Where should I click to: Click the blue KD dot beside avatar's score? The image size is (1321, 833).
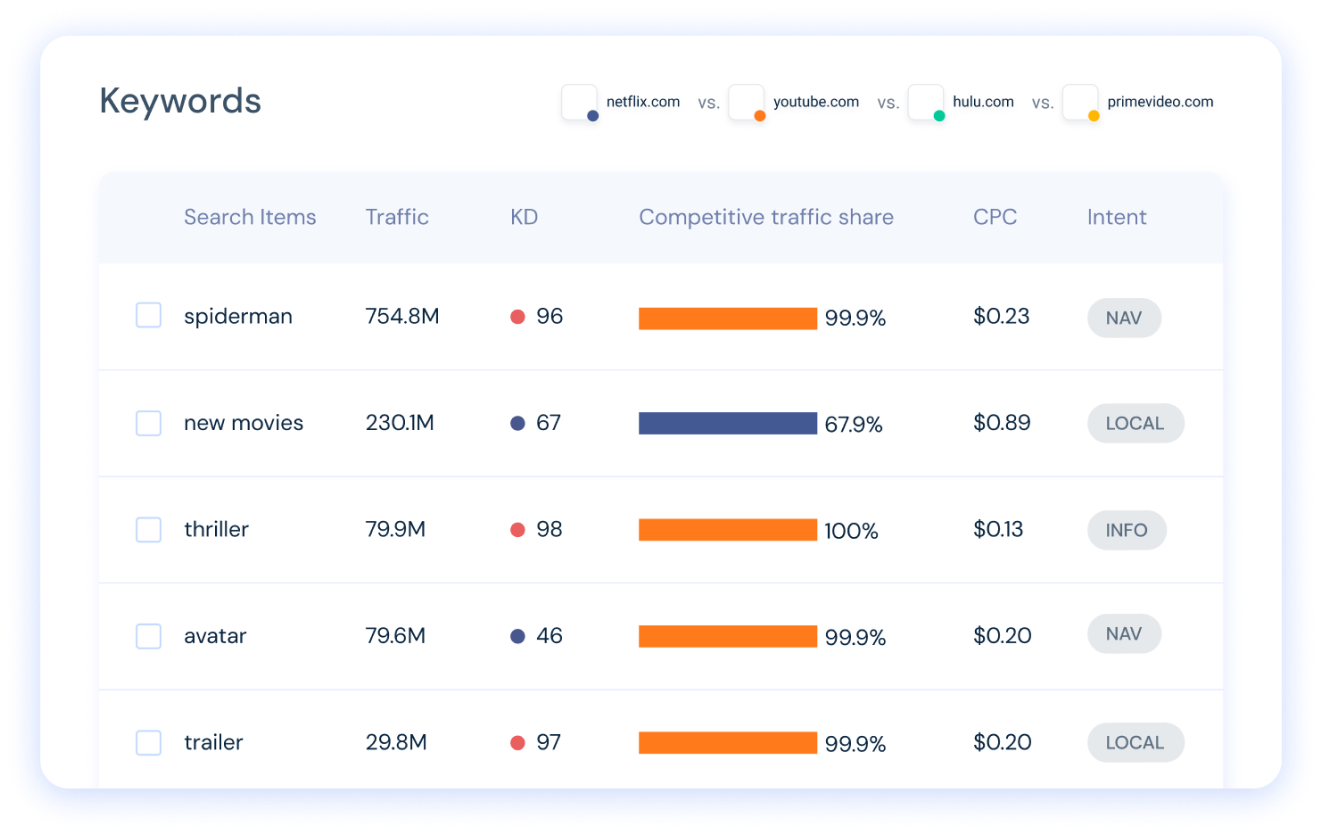[x=518, y=635]
